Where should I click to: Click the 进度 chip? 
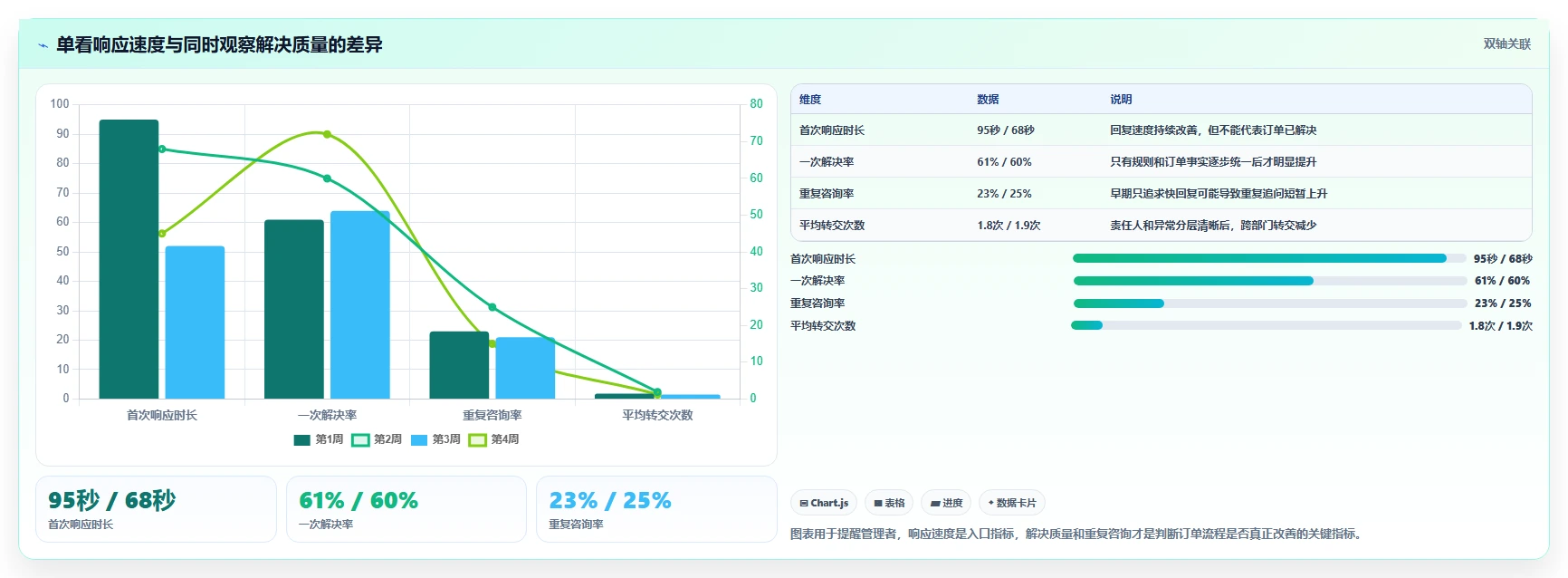[x=946, y=503]
